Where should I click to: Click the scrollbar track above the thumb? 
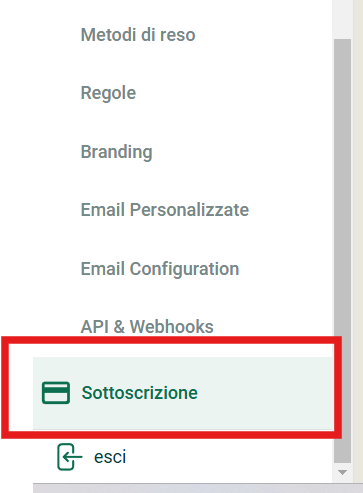pos(342,19)
